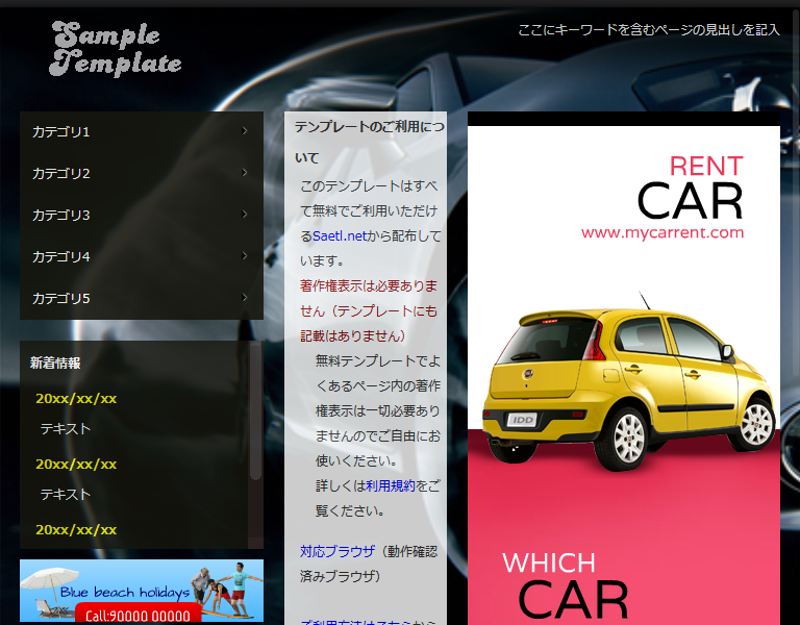Click the カテゴリ5 arrow chevron
Image resolution: width=800 pixels, height=625 pixels.
coord(245,297)
